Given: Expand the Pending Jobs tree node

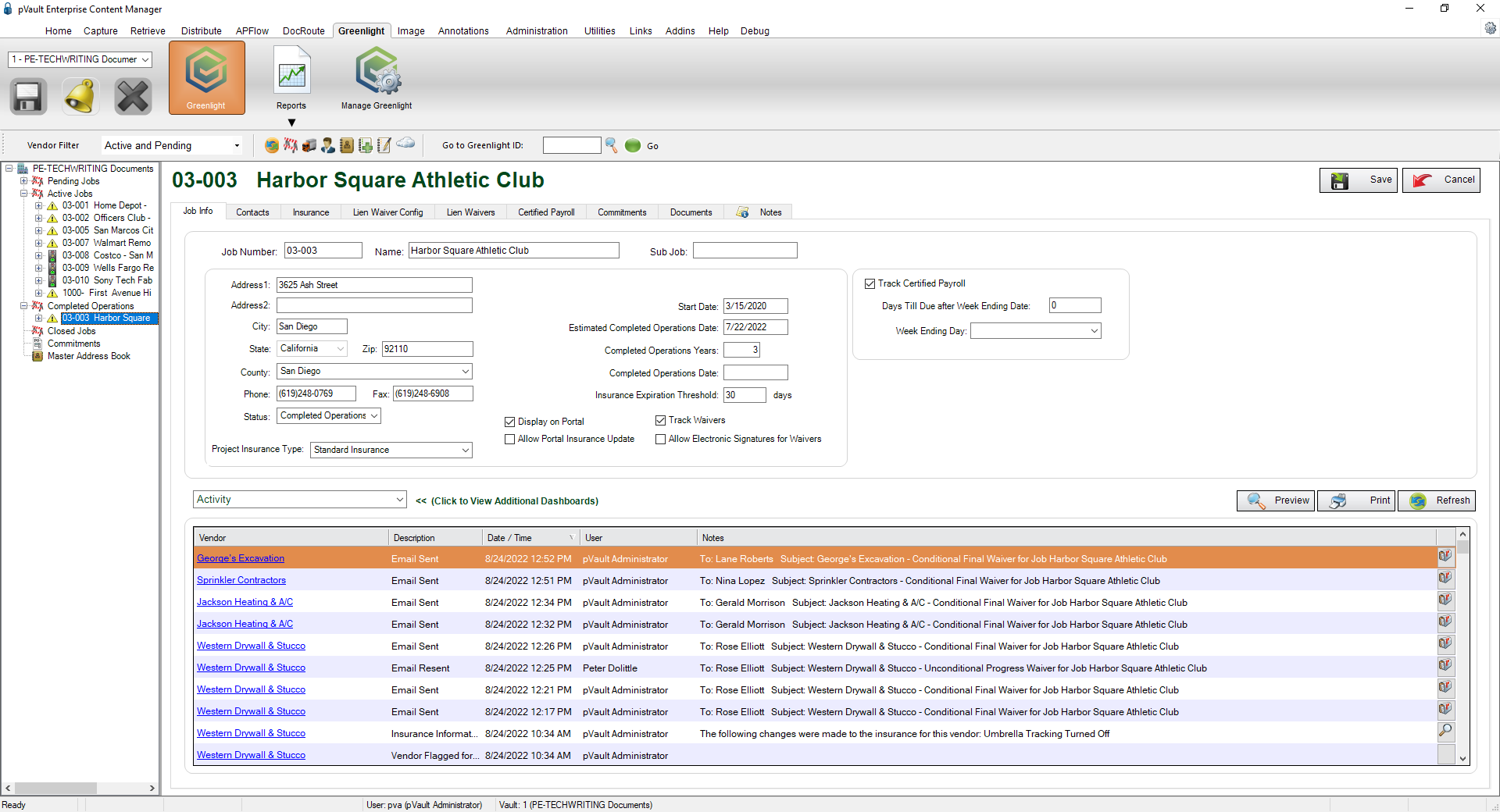Looking at the screenshot, I should (x=24, y=181).
